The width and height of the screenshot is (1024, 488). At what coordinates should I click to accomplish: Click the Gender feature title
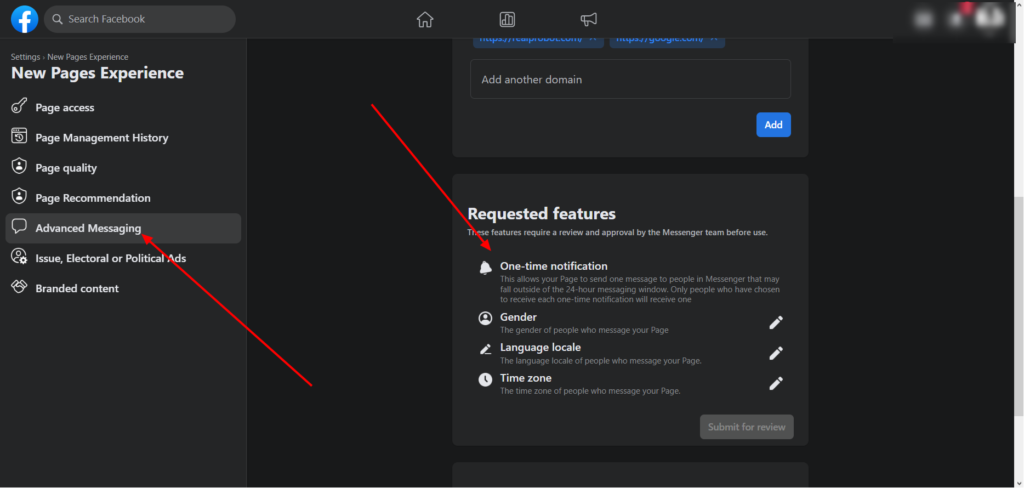pos(519,317)
